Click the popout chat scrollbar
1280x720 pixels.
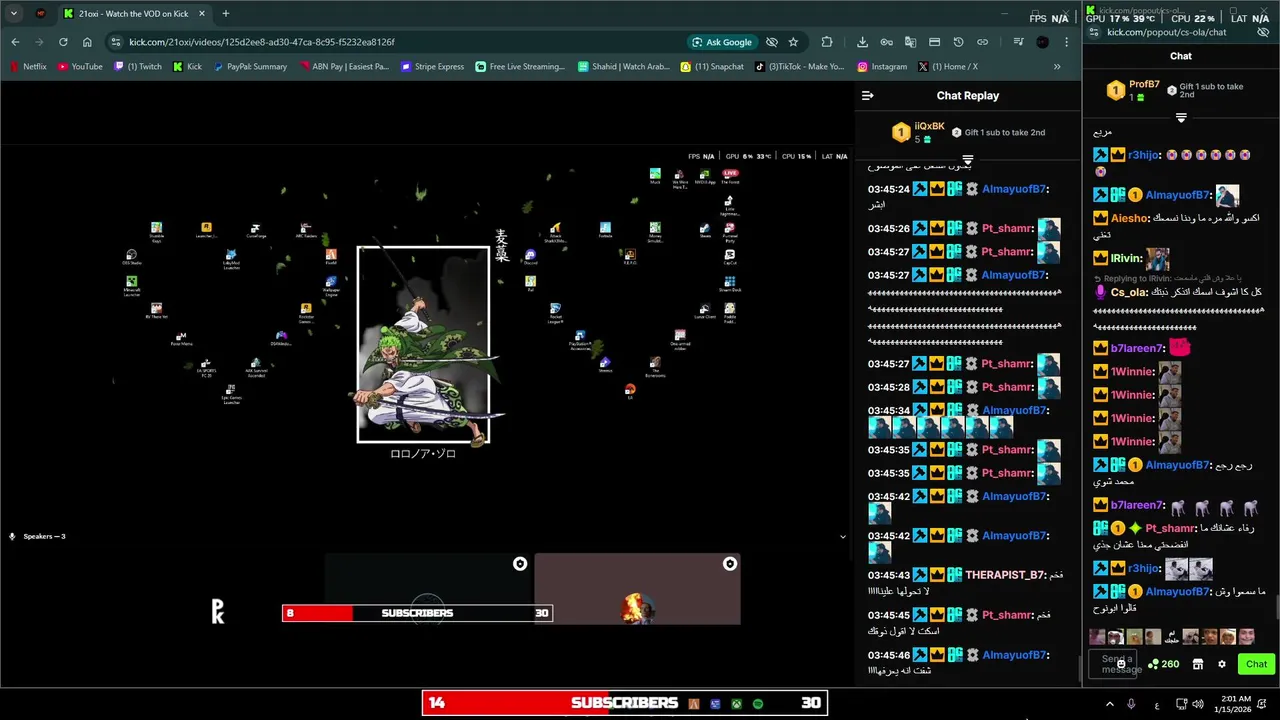1276,607
